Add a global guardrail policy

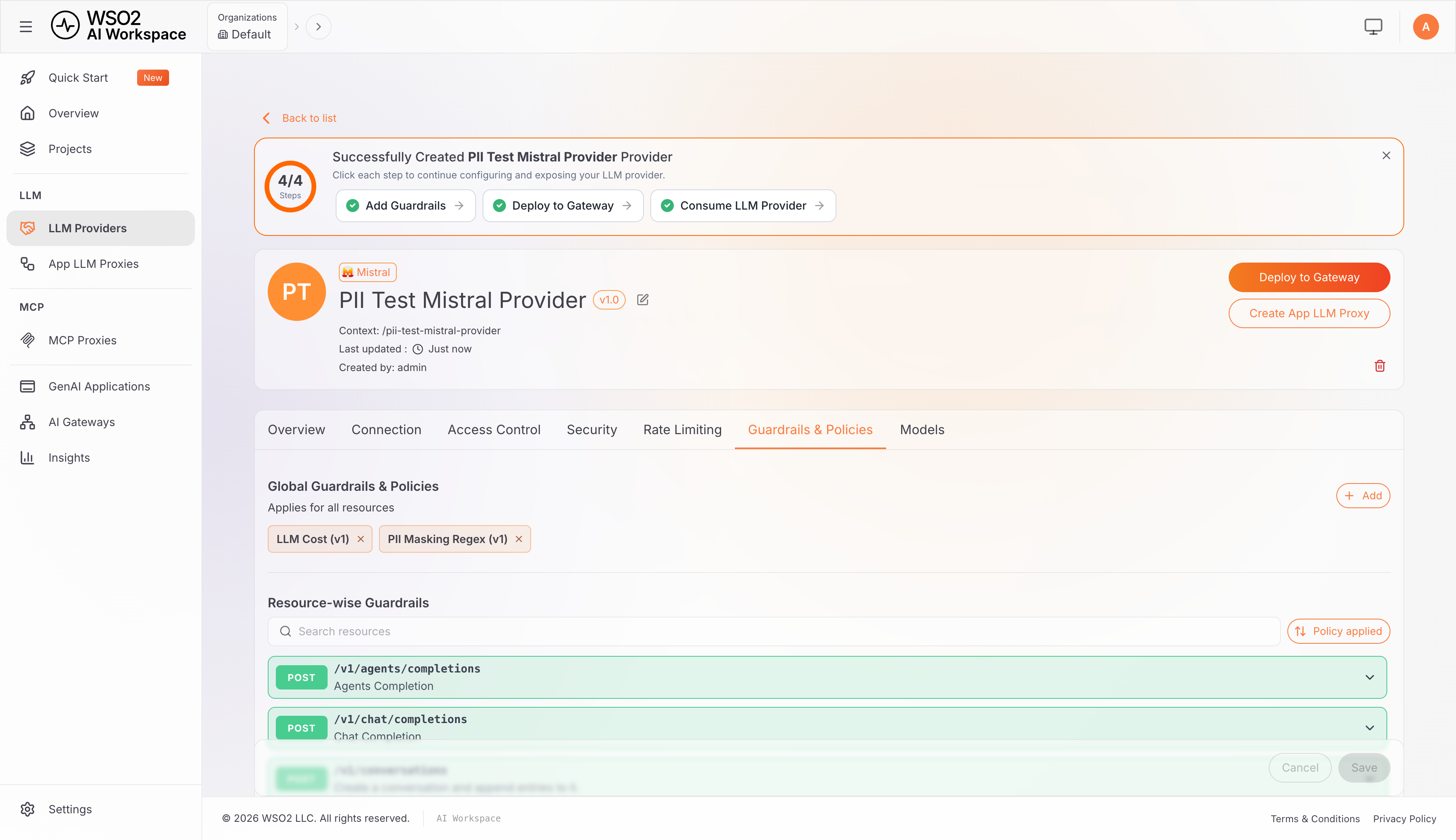(x=1363, y=496)
